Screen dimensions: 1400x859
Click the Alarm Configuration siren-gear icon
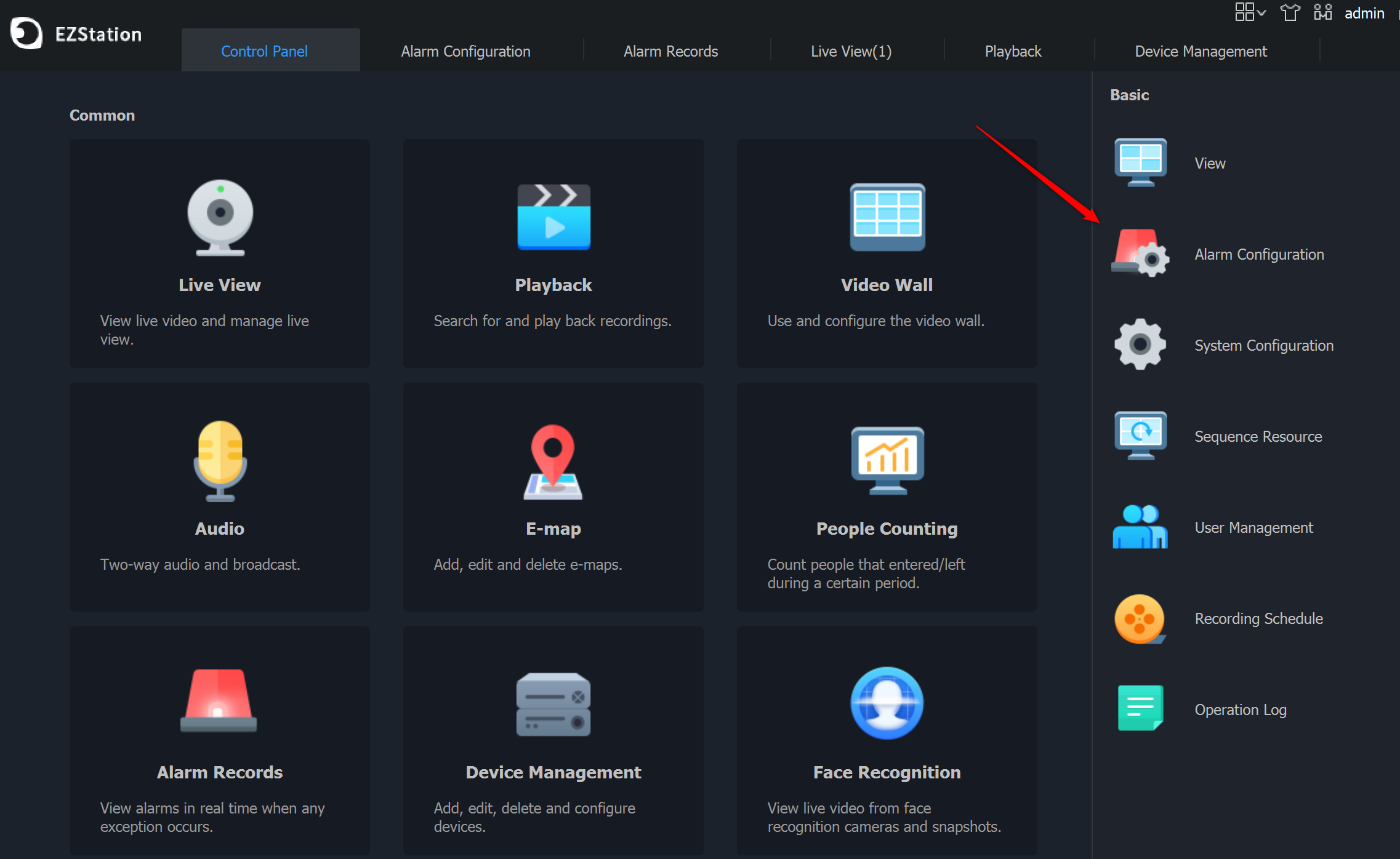click(x=1140, y=253)
